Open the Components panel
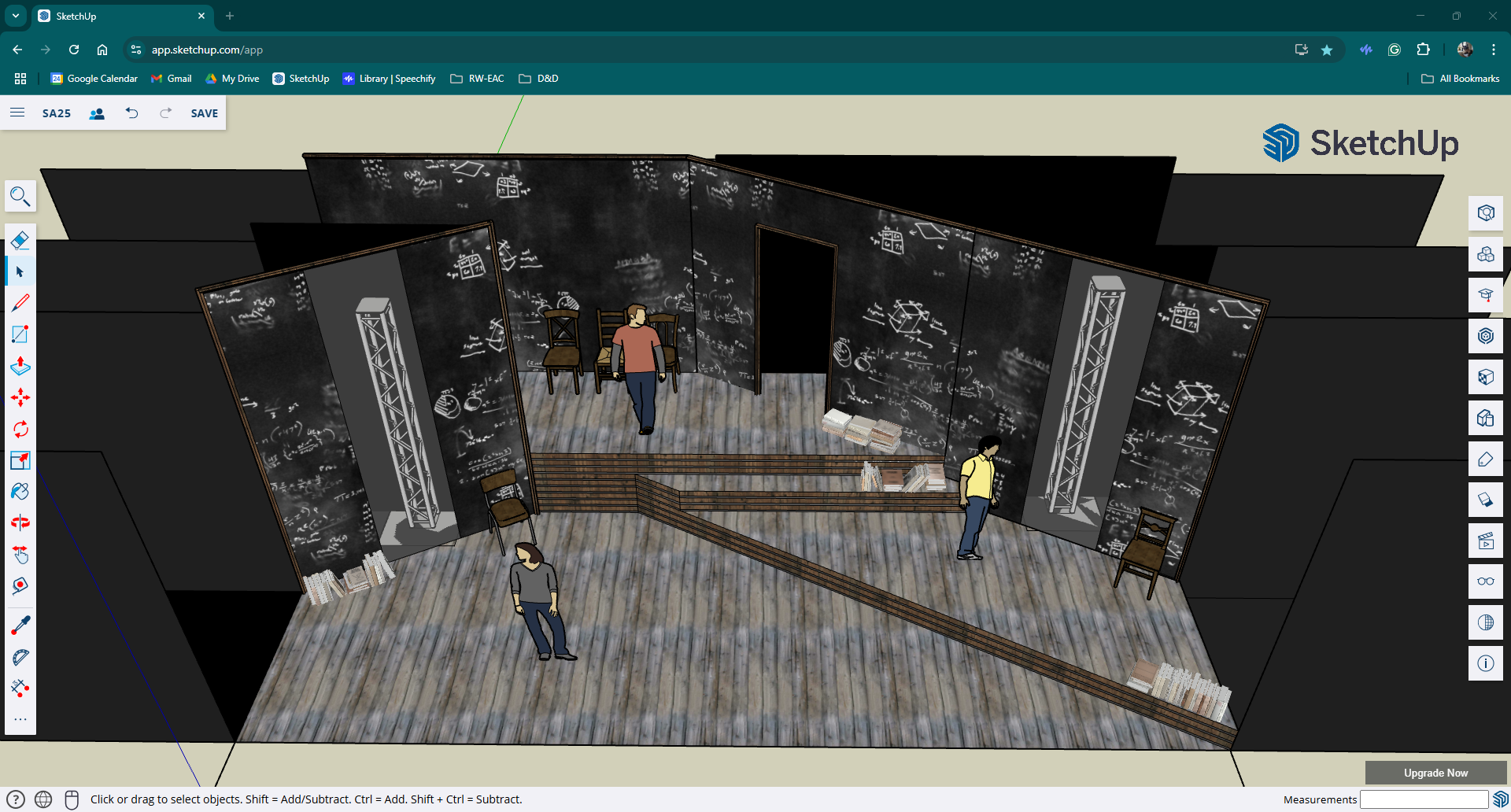The width and height of the screenshot is (1511, 812). (1486, 254)
